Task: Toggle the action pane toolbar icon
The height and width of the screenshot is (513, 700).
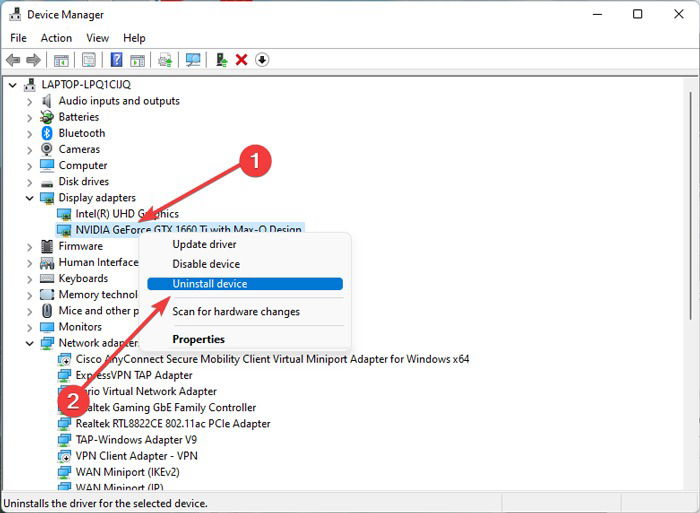Action: point(138,60)
